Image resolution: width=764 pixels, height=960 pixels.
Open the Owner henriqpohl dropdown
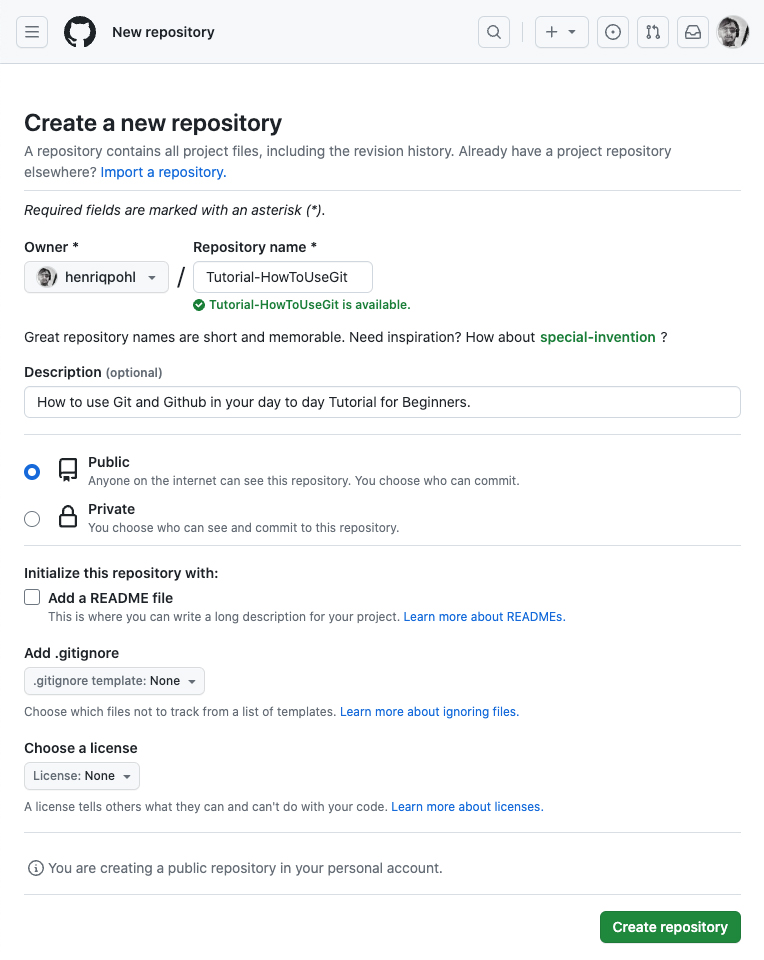coord(96,277)
